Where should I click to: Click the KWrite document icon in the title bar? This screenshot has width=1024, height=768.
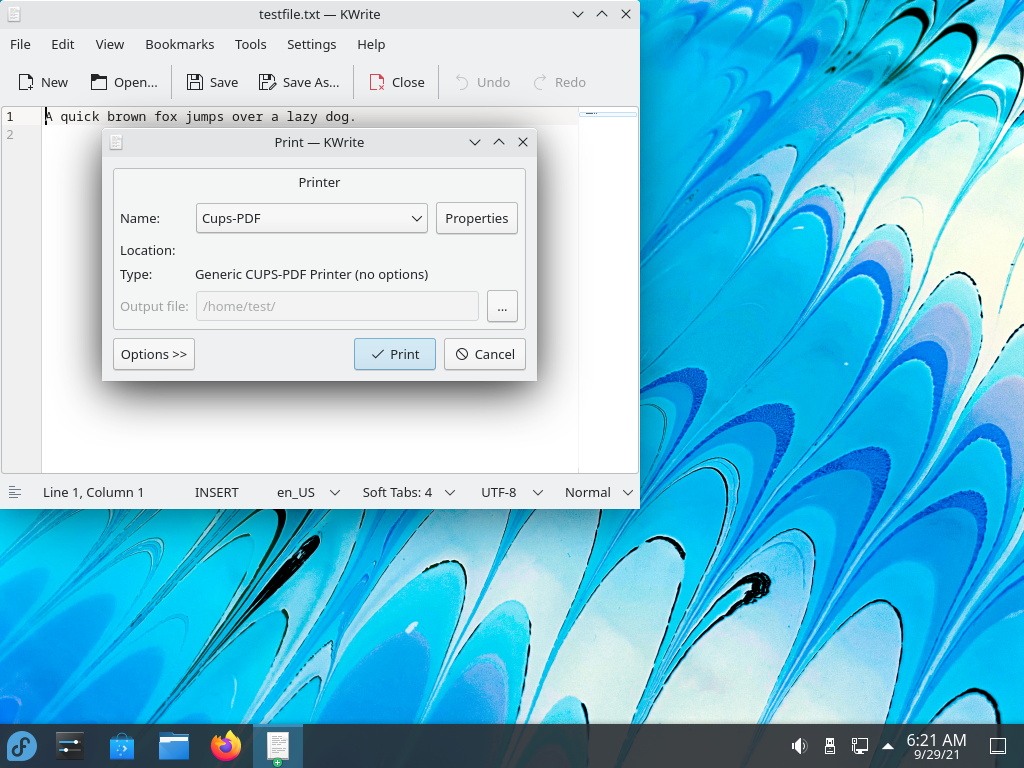[x=14, y=14]
